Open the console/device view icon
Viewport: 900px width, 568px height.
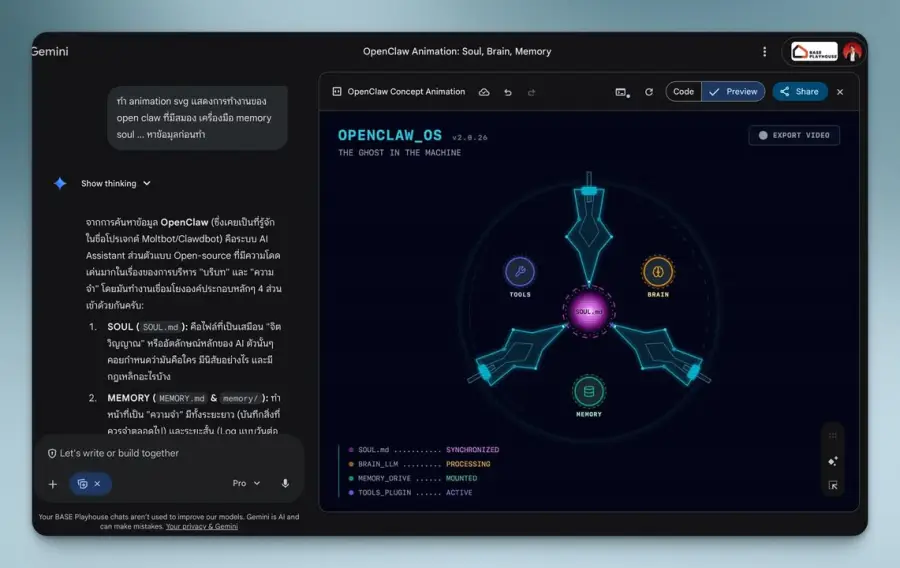pyautogui.click(x=622, y=92)
